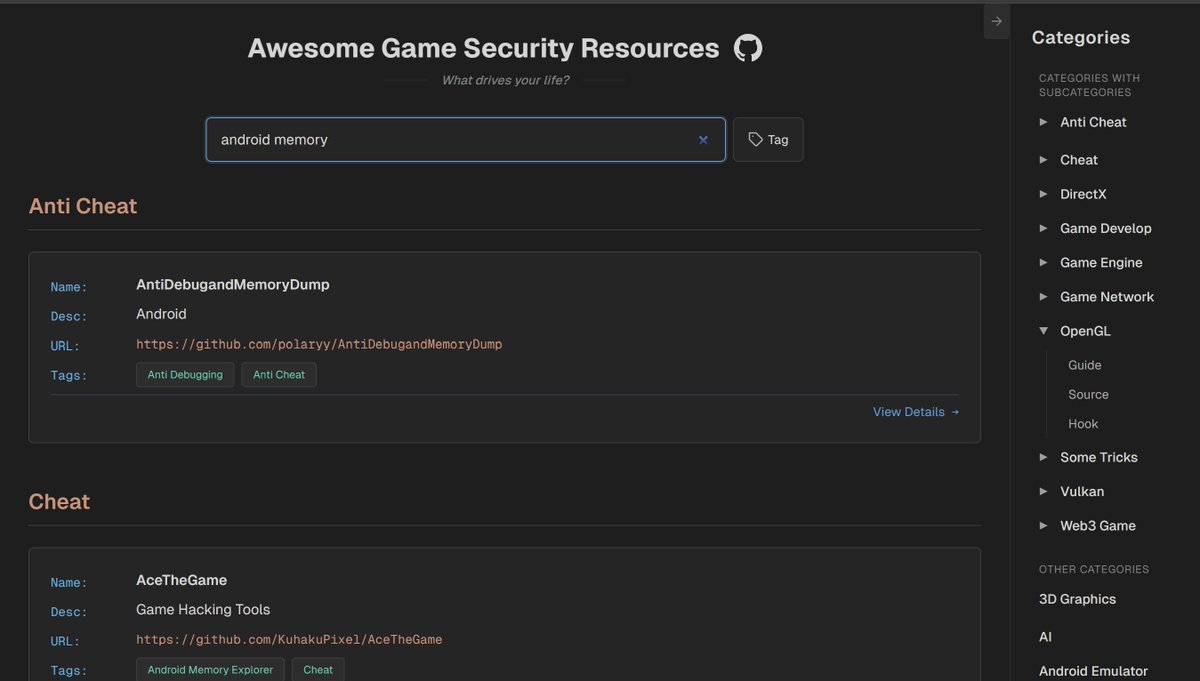Click the AntiDebugandMemoryDump name text
1200x681 pixels.
click(x=233, y=285)
